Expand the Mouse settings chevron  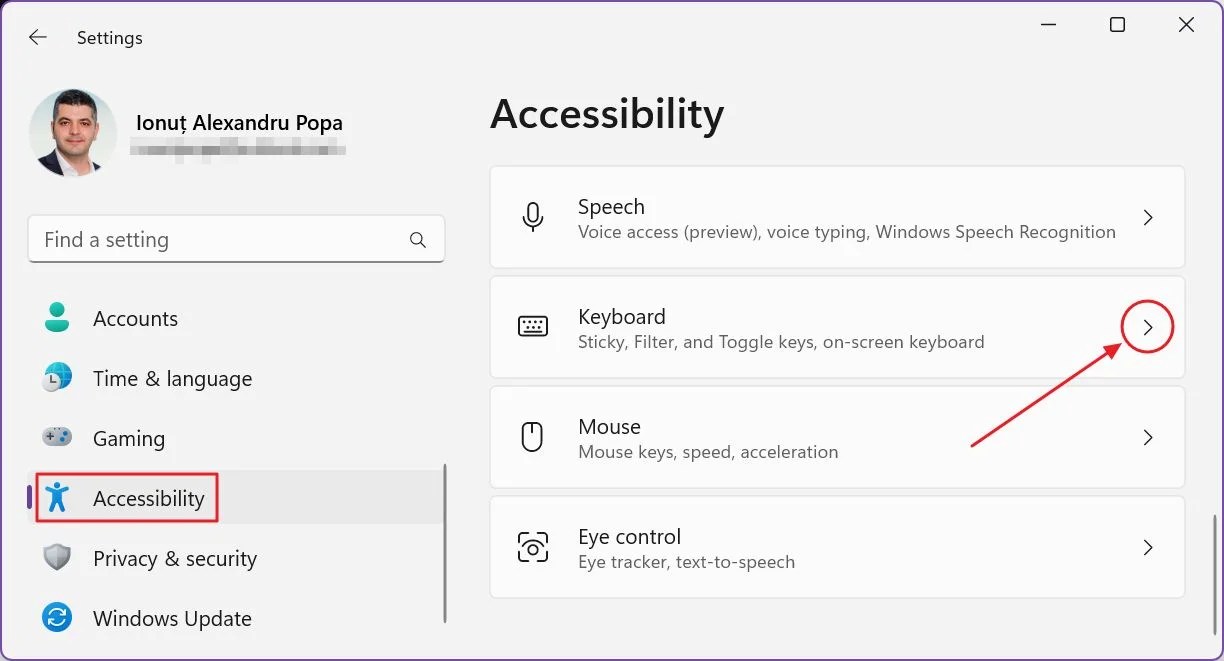(1147, 437)
